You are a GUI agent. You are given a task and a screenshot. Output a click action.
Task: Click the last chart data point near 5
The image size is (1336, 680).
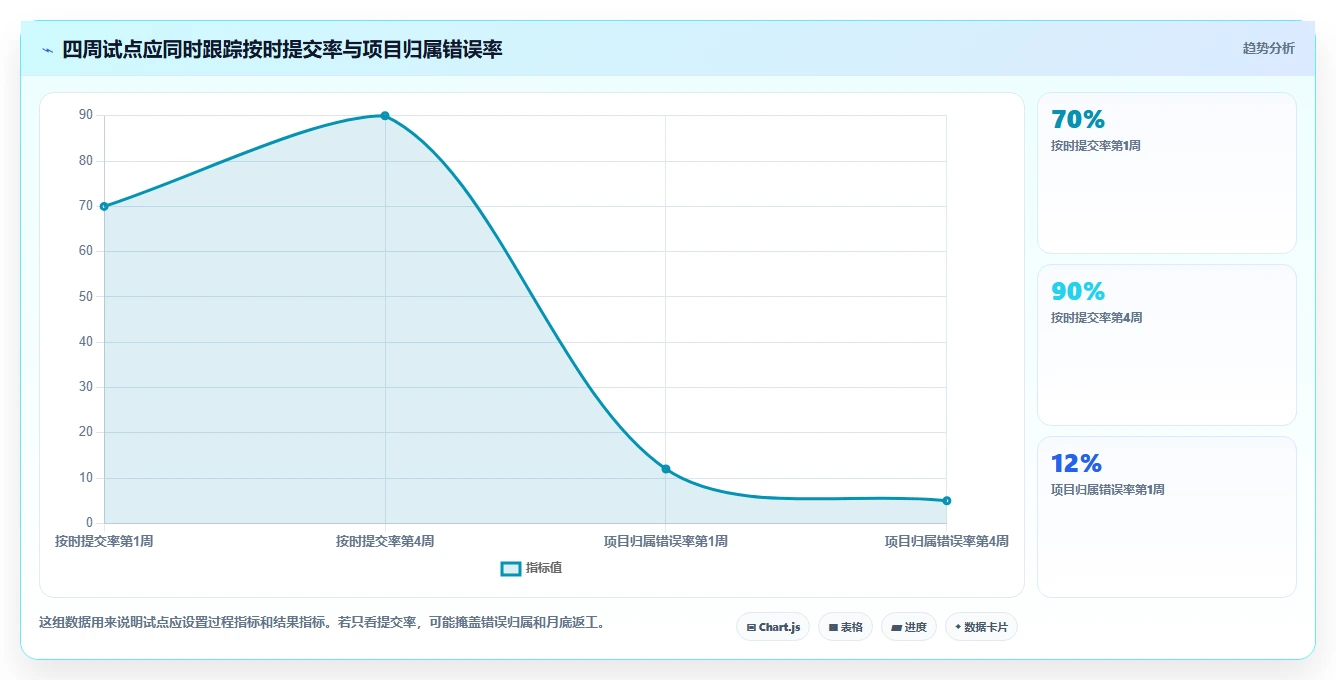tap(946, 500)
